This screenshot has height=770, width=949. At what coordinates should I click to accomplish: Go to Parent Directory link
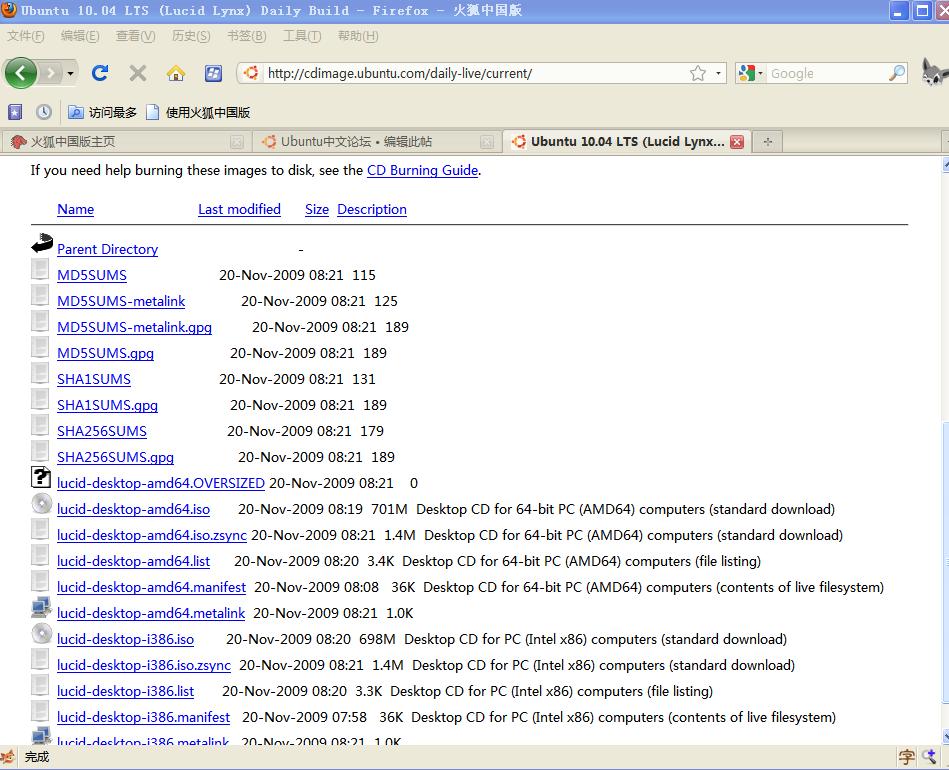107,249
